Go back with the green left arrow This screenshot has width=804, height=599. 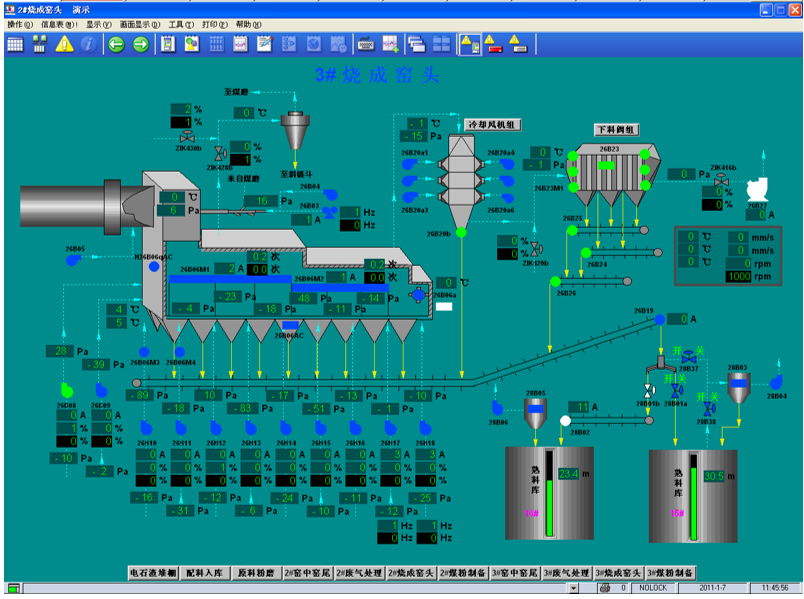116,45
